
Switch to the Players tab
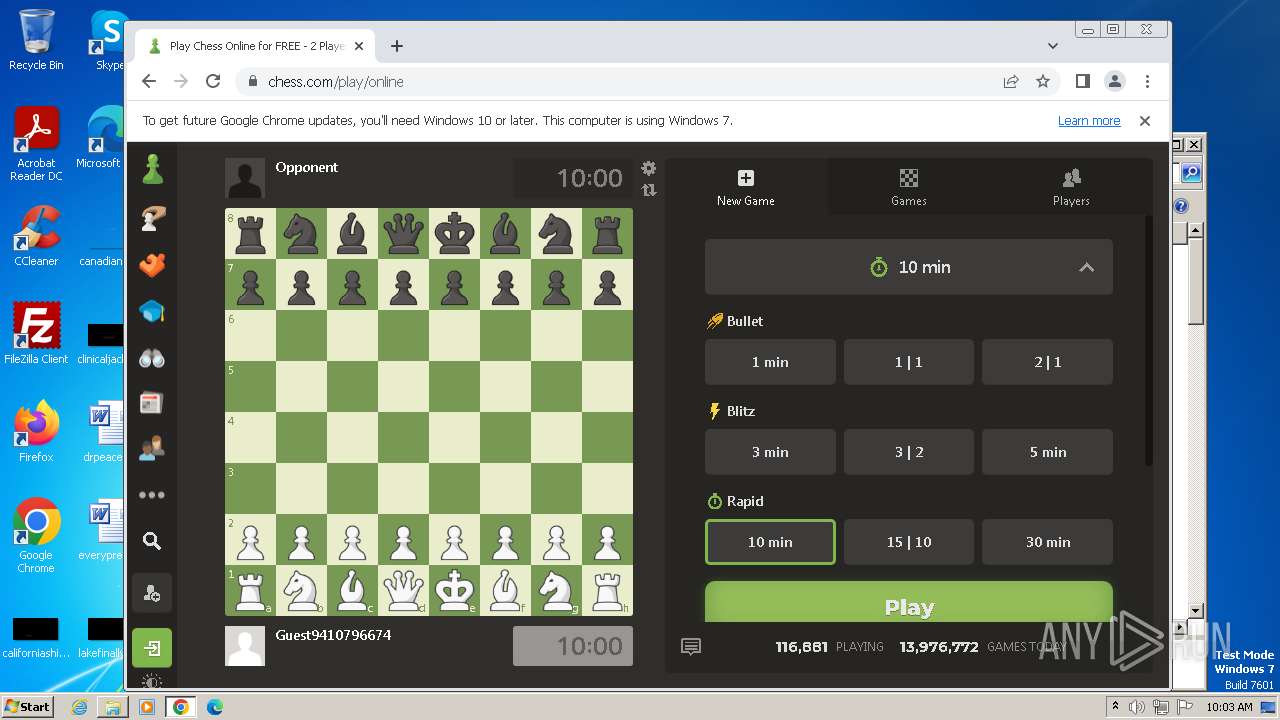[x=1071, y=187]
